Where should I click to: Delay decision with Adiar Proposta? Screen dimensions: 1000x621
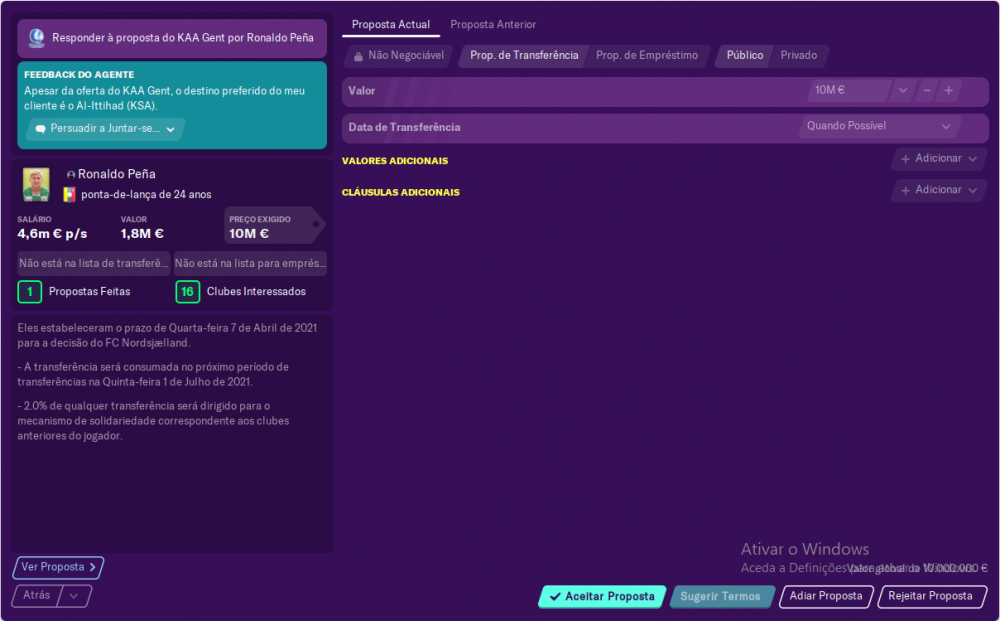click(826, 596)
